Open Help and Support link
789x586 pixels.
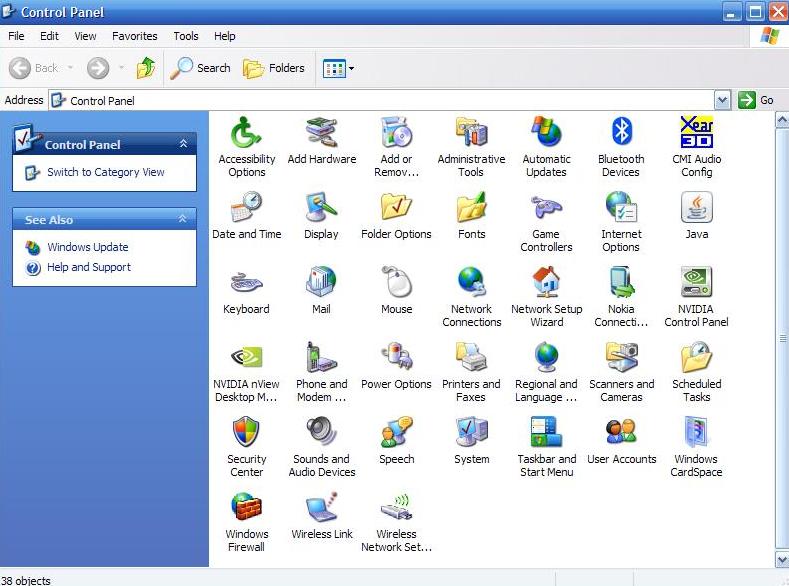click(x=89, y=267)
